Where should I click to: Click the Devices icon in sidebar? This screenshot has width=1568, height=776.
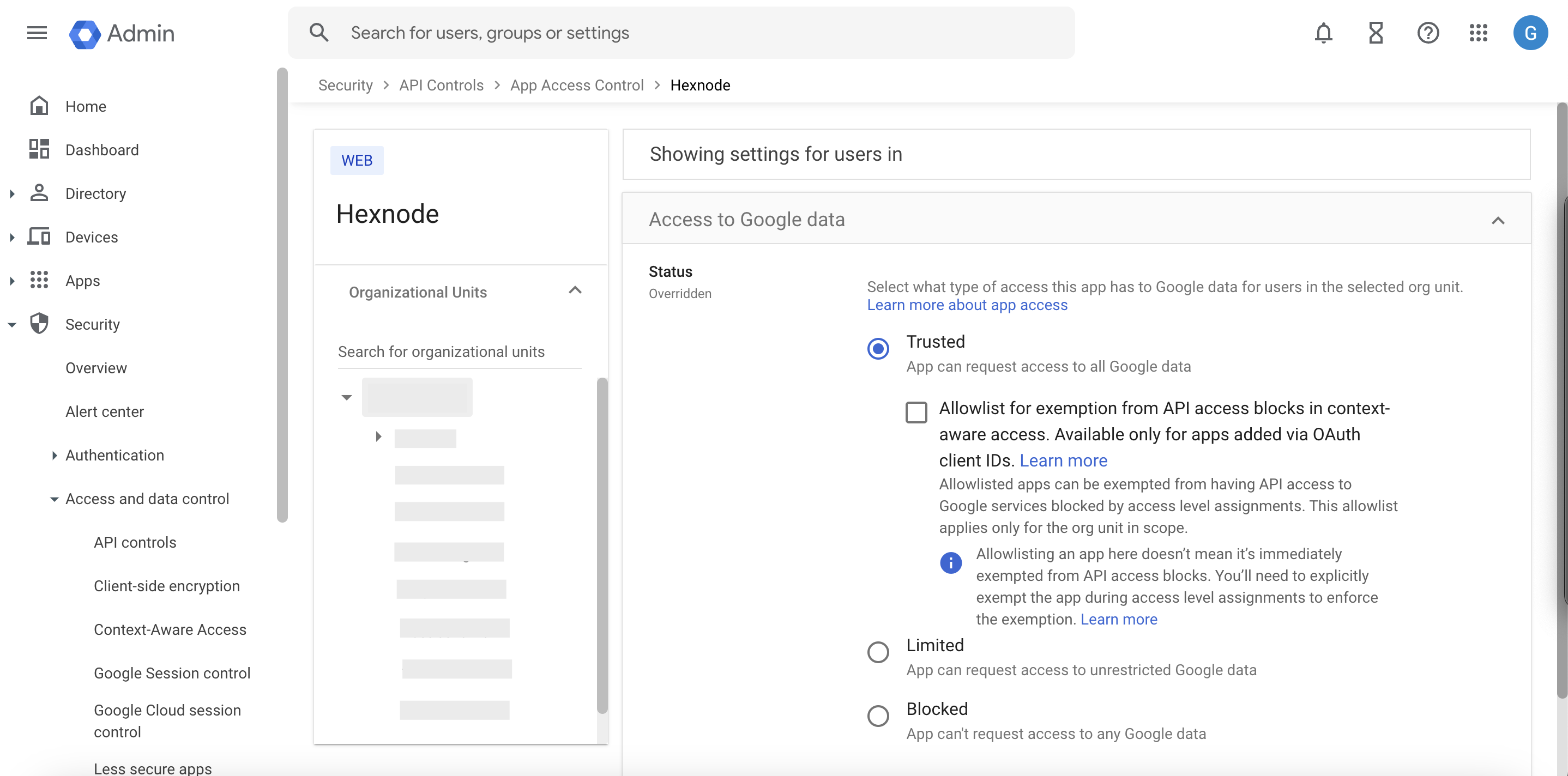39,236
